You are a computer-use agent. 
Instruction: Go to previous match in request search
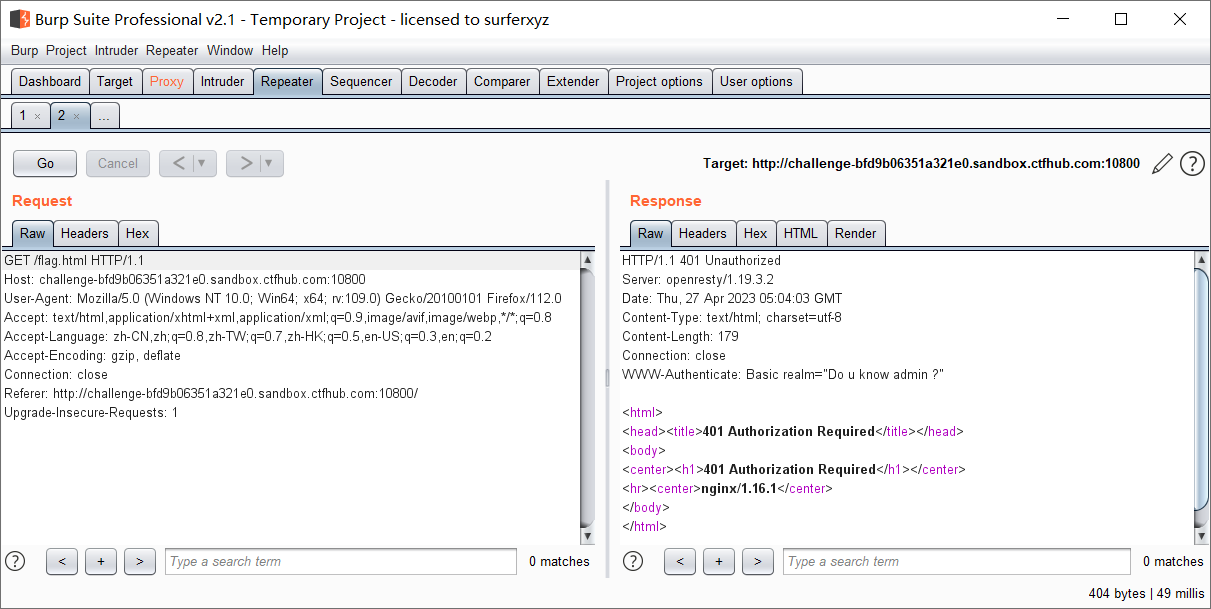(x=62, y=562)
